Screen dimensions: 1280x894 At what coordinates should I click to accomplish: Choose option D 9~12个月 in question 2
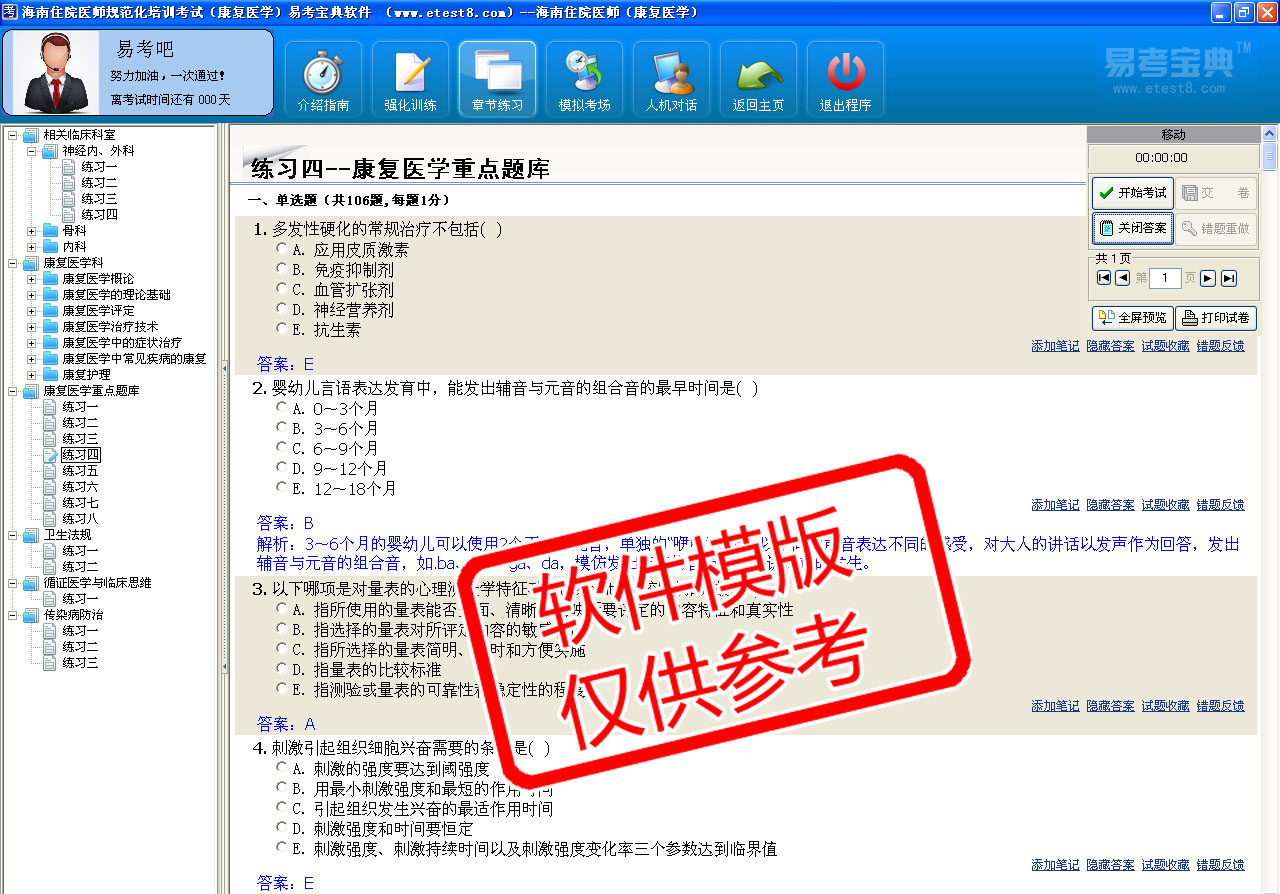click(x=282, y=468)
